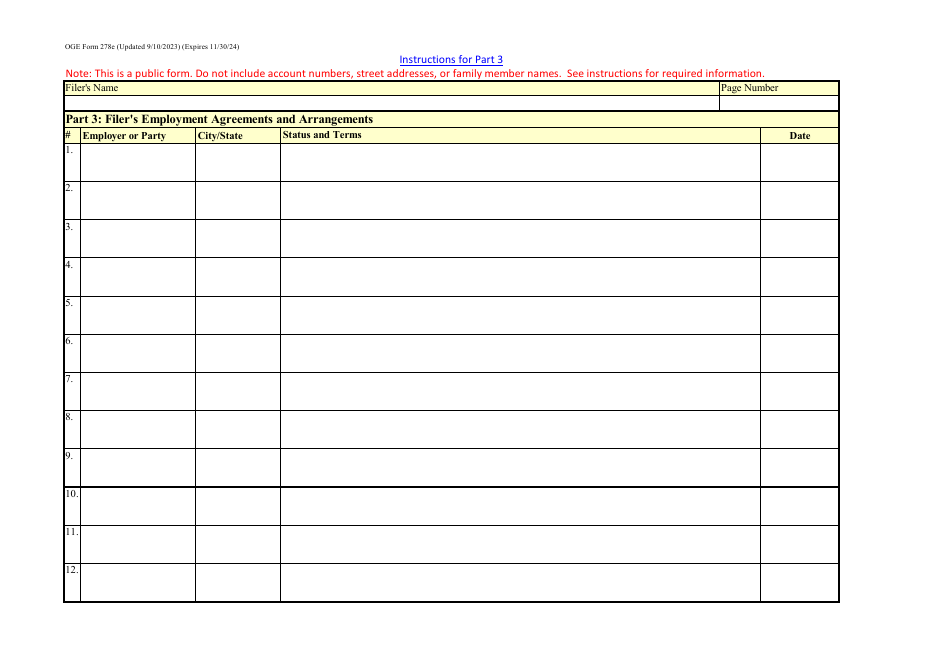
Task: Click the Date cell in row 12
Action: [x=800, y=581]
